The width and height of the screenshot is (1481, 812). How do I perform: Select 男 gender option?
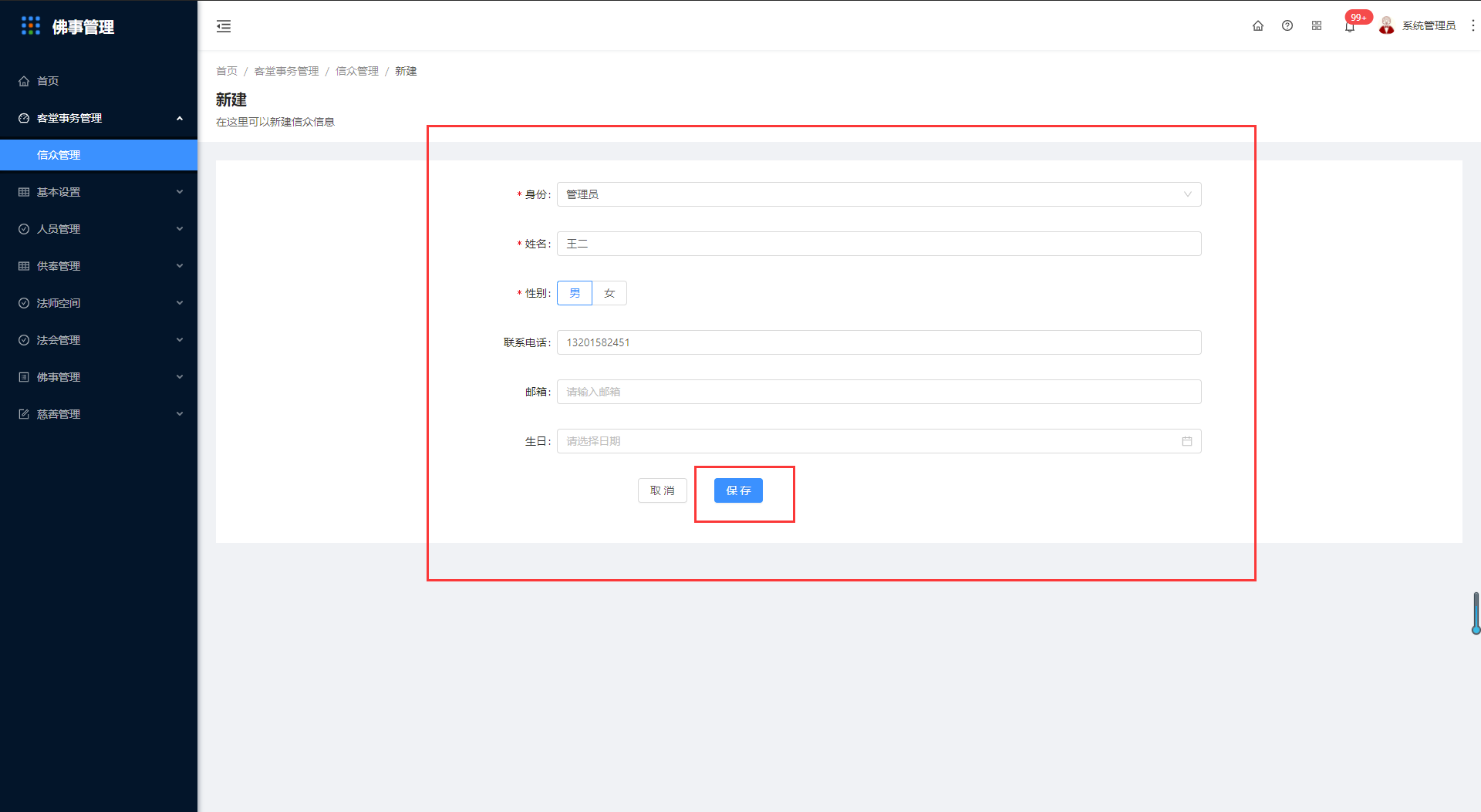[575, 293]
